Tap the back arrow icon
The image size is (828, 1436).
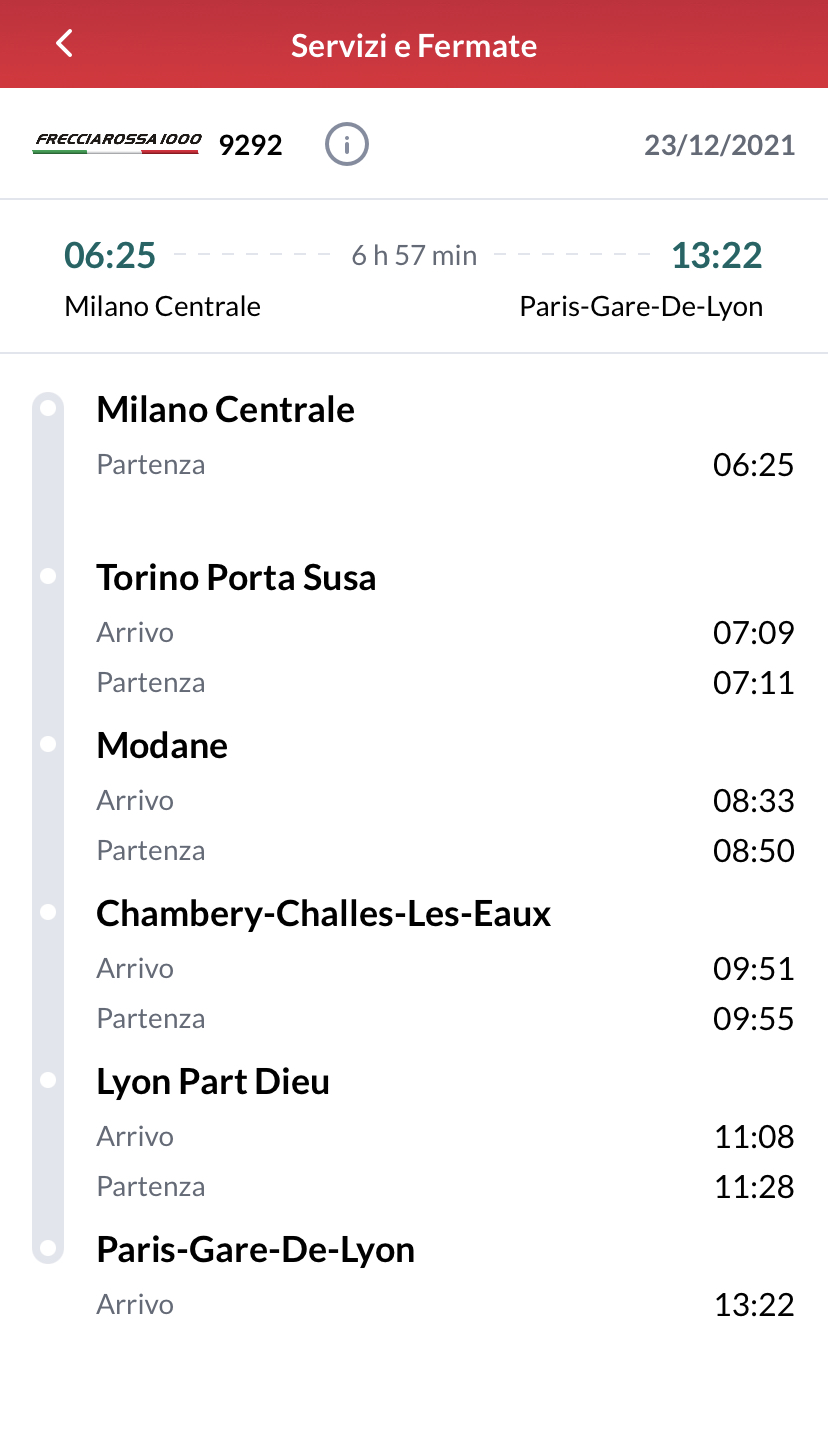coord(65,44)
